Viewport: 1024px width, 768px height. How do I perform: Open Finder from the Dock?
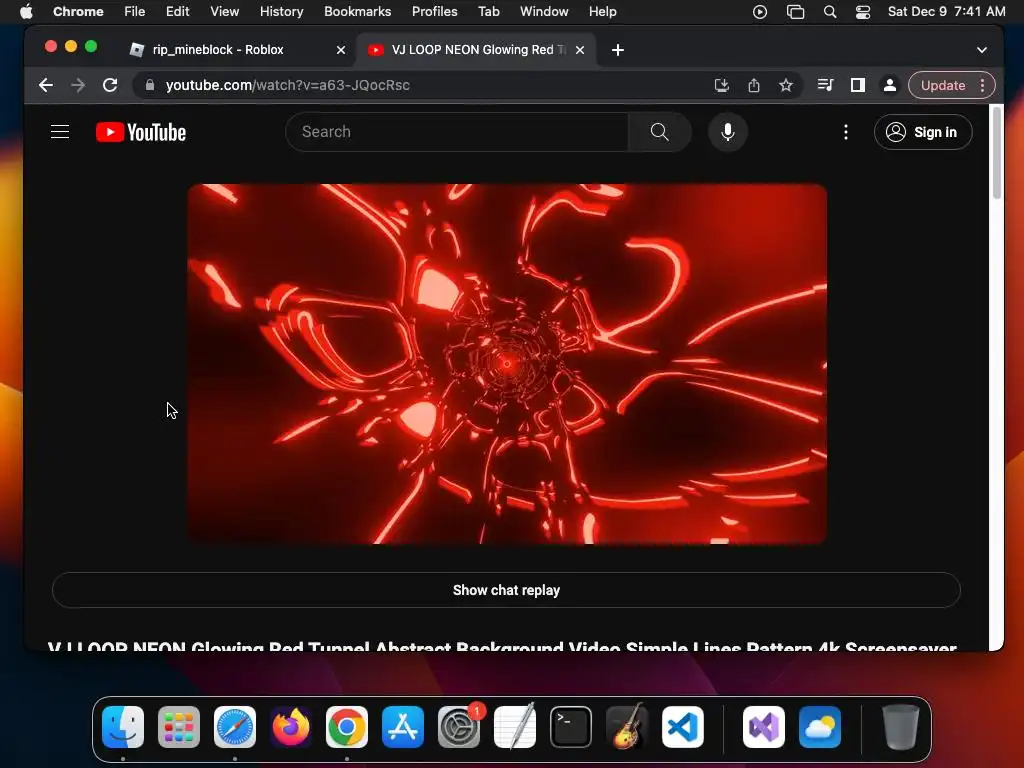click(123, 727)
